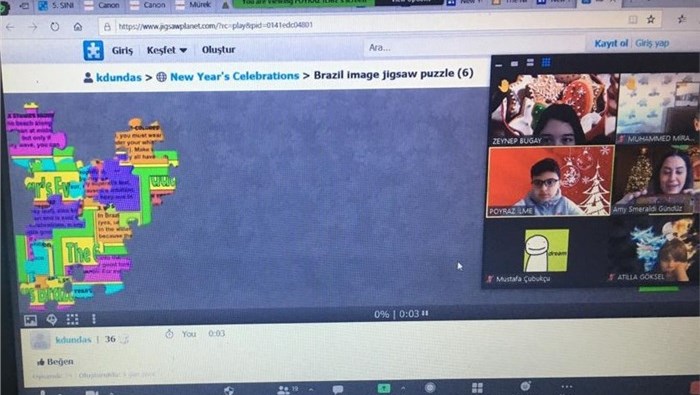Open Zoom chat bubble icon
700x395 pixels.
pyautogui.click(x=338, y=390)
